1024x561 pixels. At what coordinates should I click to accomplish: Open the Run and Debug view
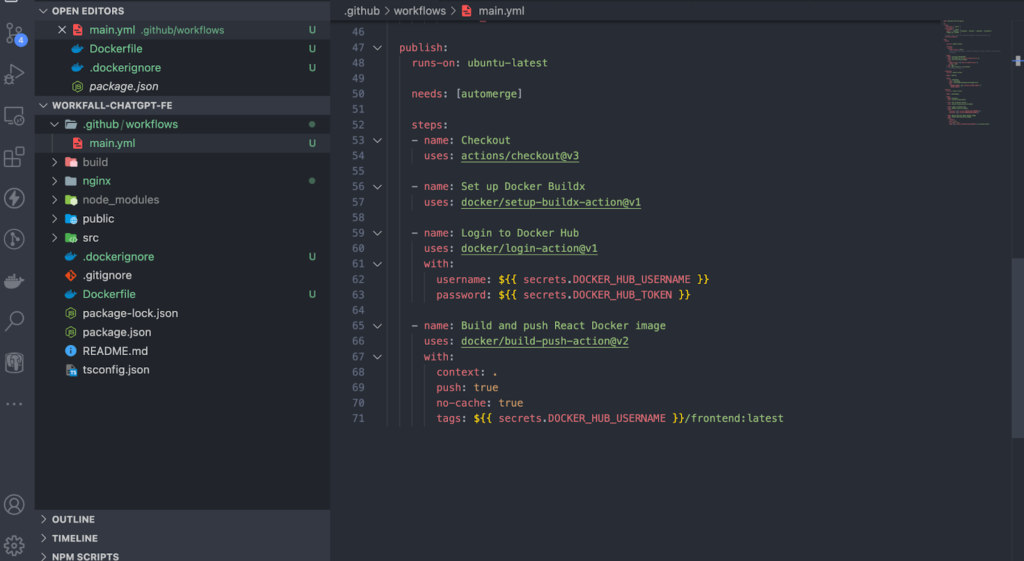[14, 74]
